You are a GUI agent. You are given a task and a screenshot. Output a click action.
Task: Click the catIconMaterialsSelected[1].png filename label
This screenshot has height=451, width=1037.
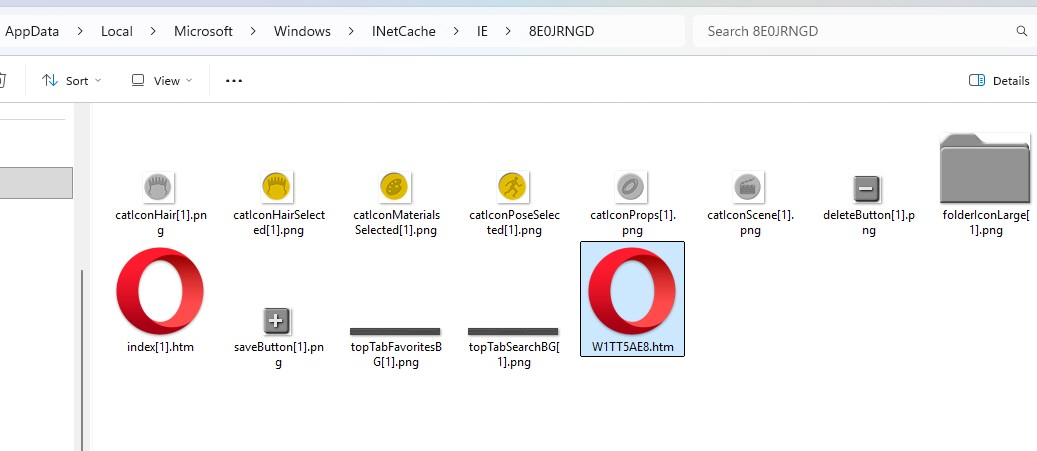pos(396,223)
